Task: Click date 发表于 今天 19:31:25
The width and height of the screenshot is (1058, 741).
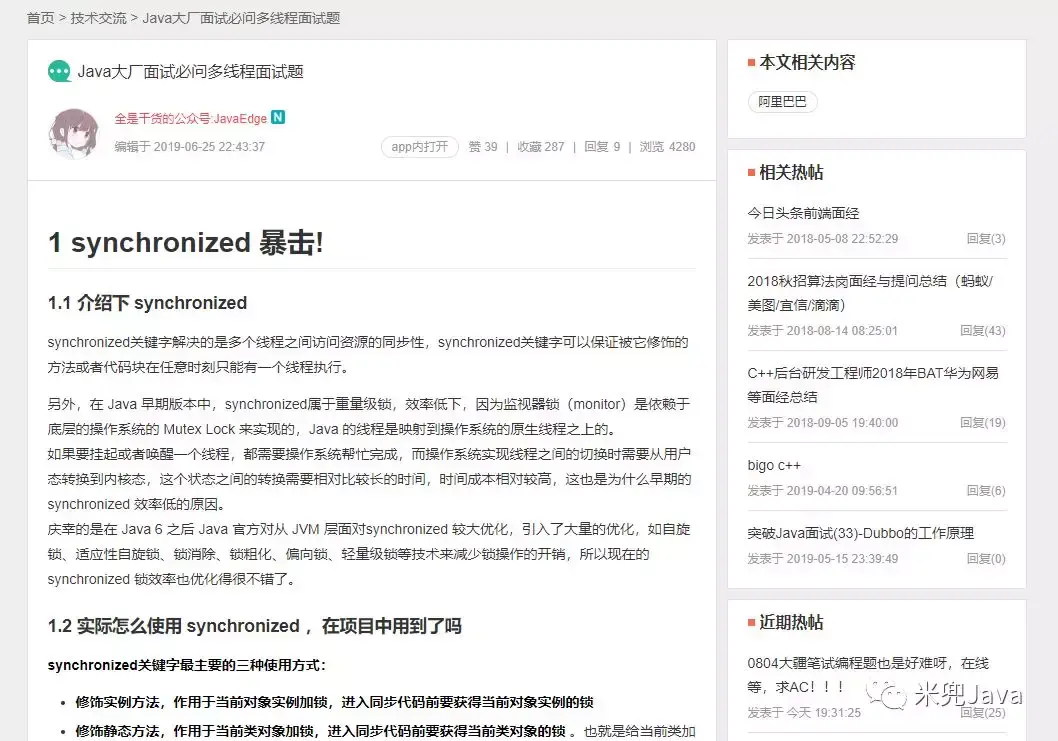Action: pyautogui.click(x=804, y=713)
